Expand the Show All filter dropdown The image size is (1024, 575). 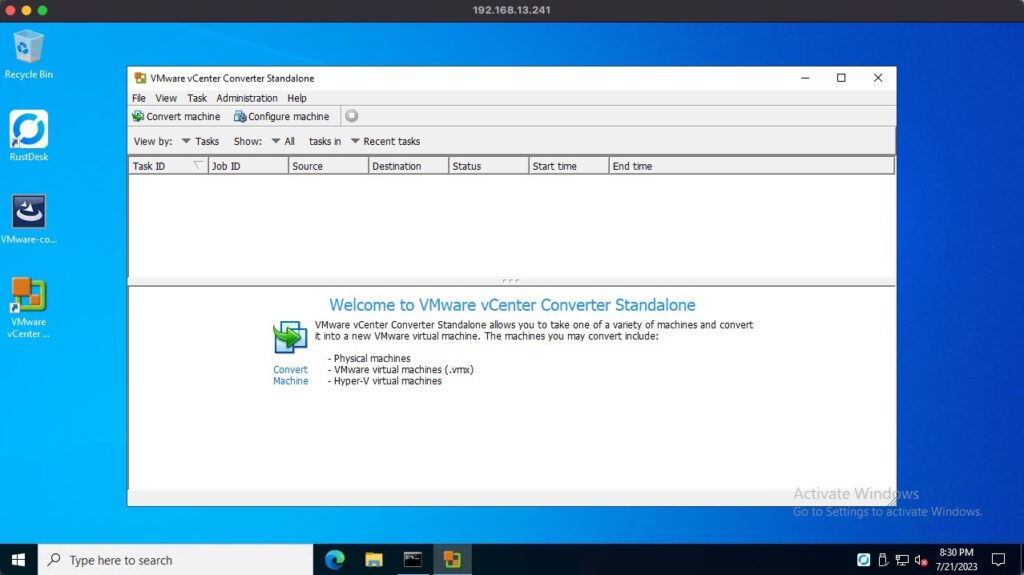[283, 141]
